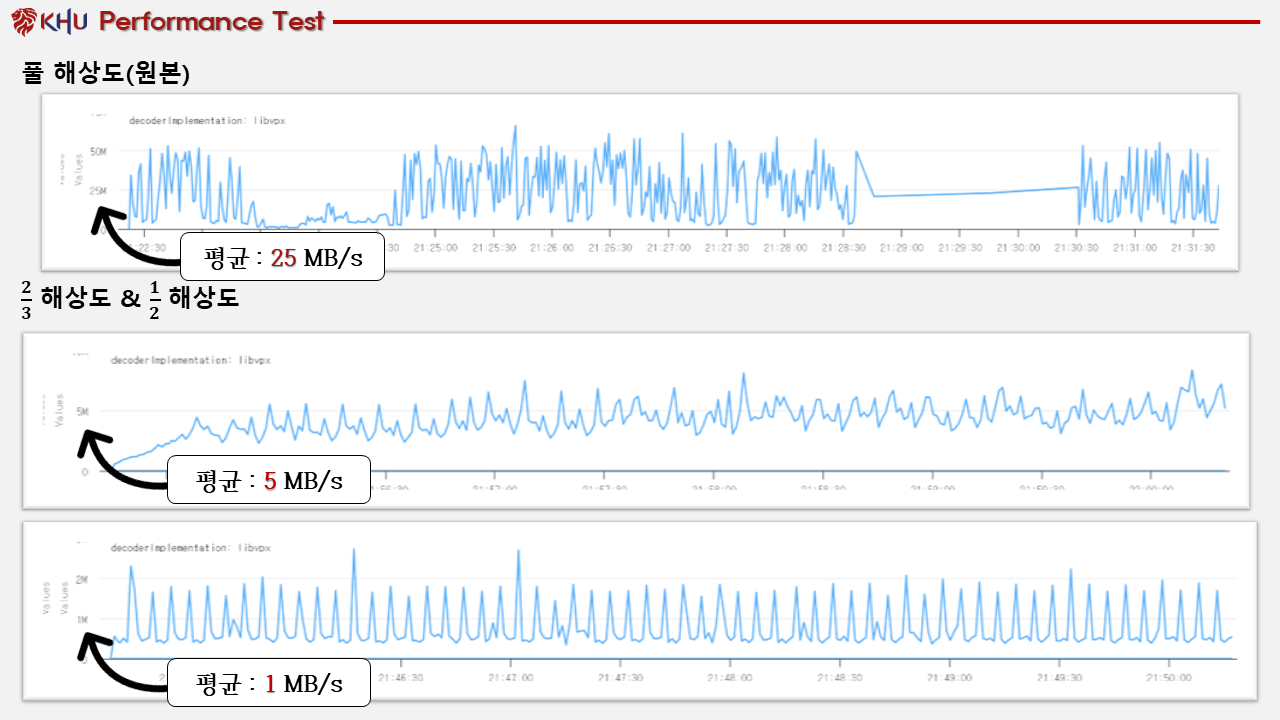The height and width of the screenshot is (720, 1280).
Task: Click the 21:26:00 time tick
Action: (553, 247)
